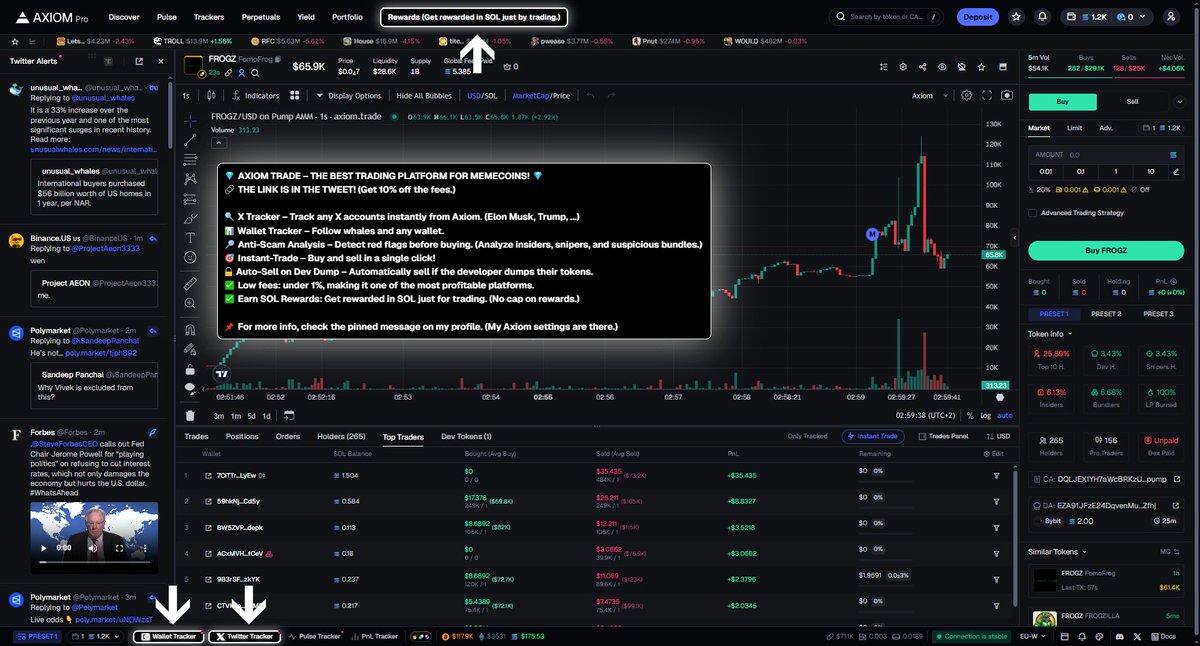Switch to the Dev Tokens (1) tab

pyautogui.click(x=466, y=436)
